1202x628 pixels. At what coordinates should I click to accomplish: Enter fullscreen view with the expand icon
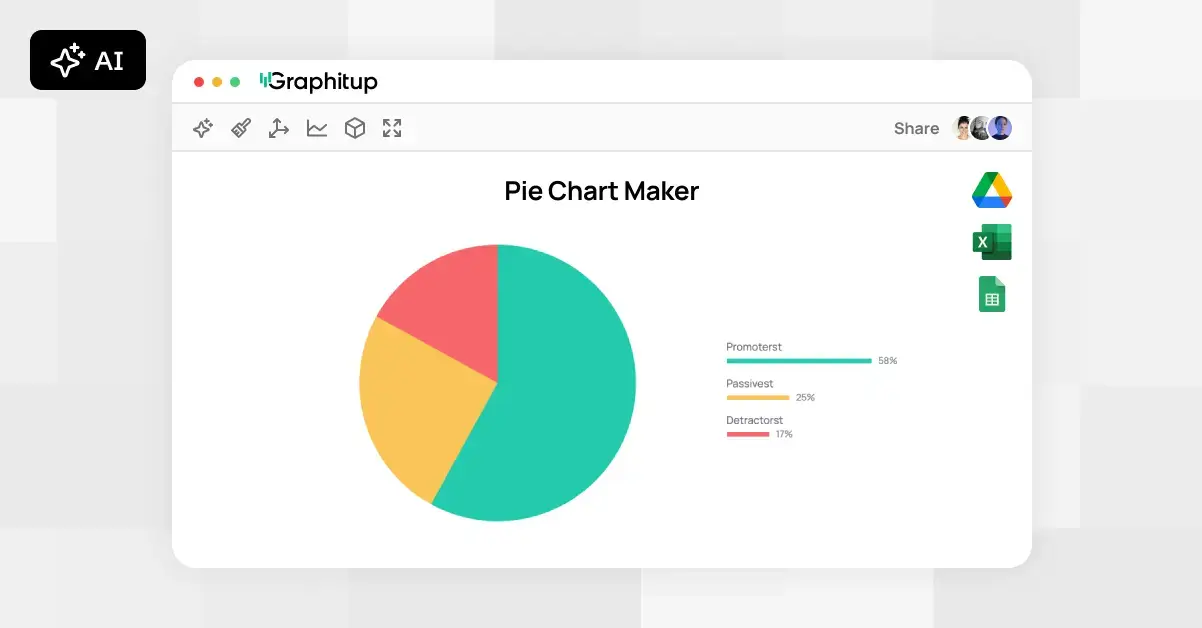click(x=392, y=128)
